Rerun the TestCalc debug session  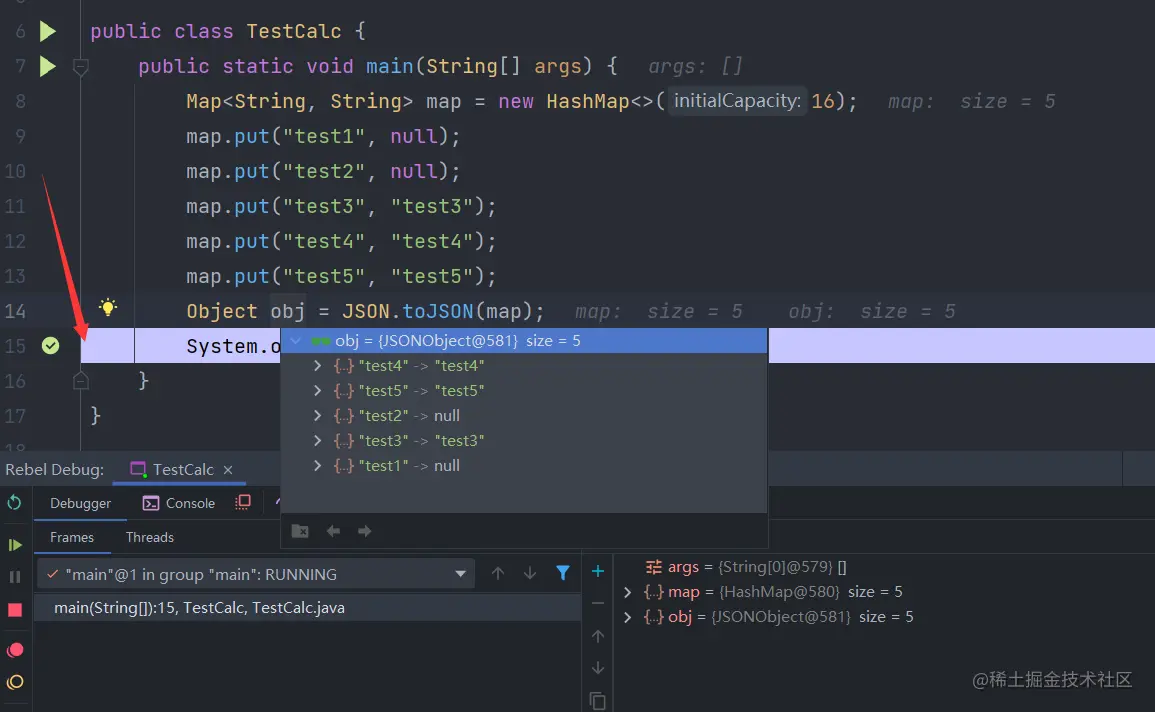pos(14,504)
